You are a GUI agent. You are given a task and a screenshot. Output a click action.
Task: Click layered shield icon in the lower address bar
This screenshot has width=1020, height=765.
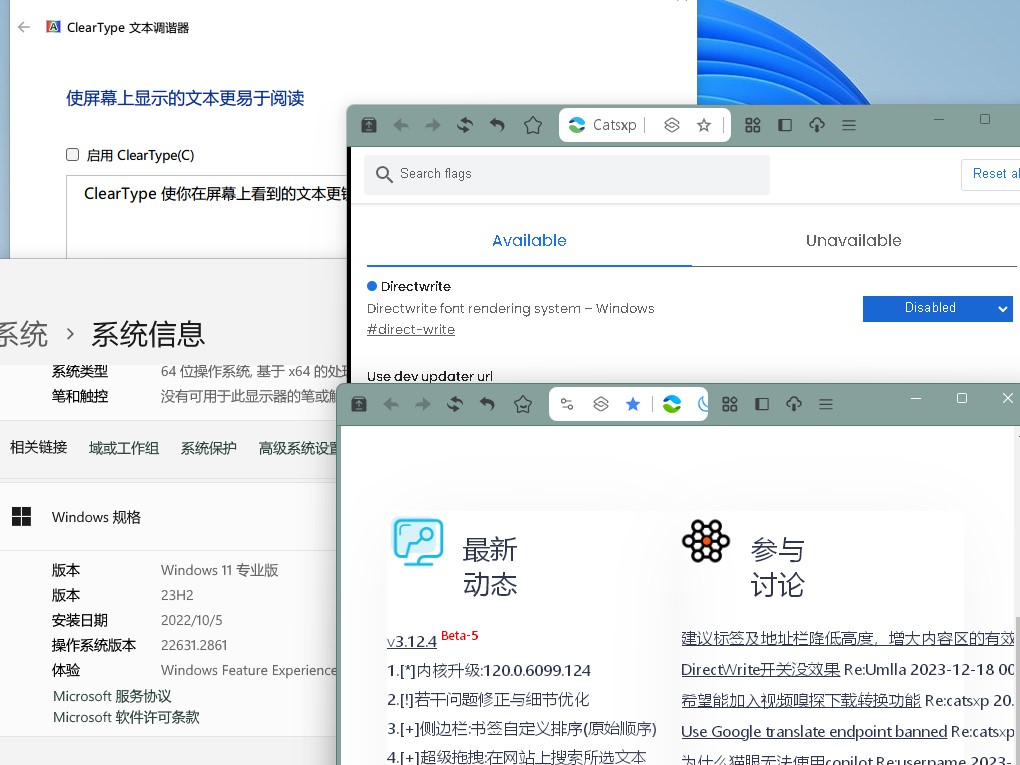[600, 405]
